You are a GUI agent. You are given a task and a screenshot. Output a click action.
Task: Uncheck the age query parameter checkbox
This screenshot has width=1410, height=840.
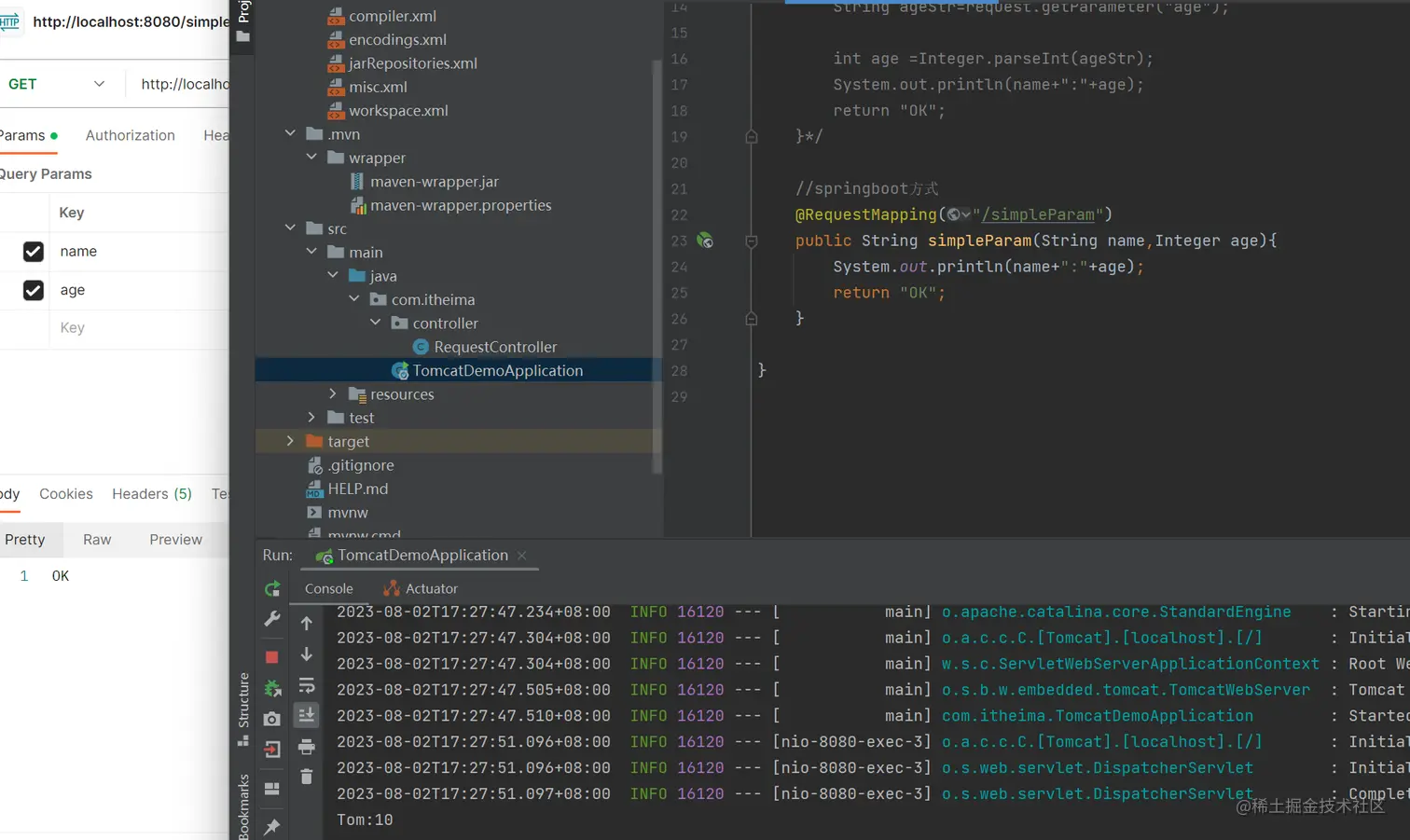pos(34,291)
